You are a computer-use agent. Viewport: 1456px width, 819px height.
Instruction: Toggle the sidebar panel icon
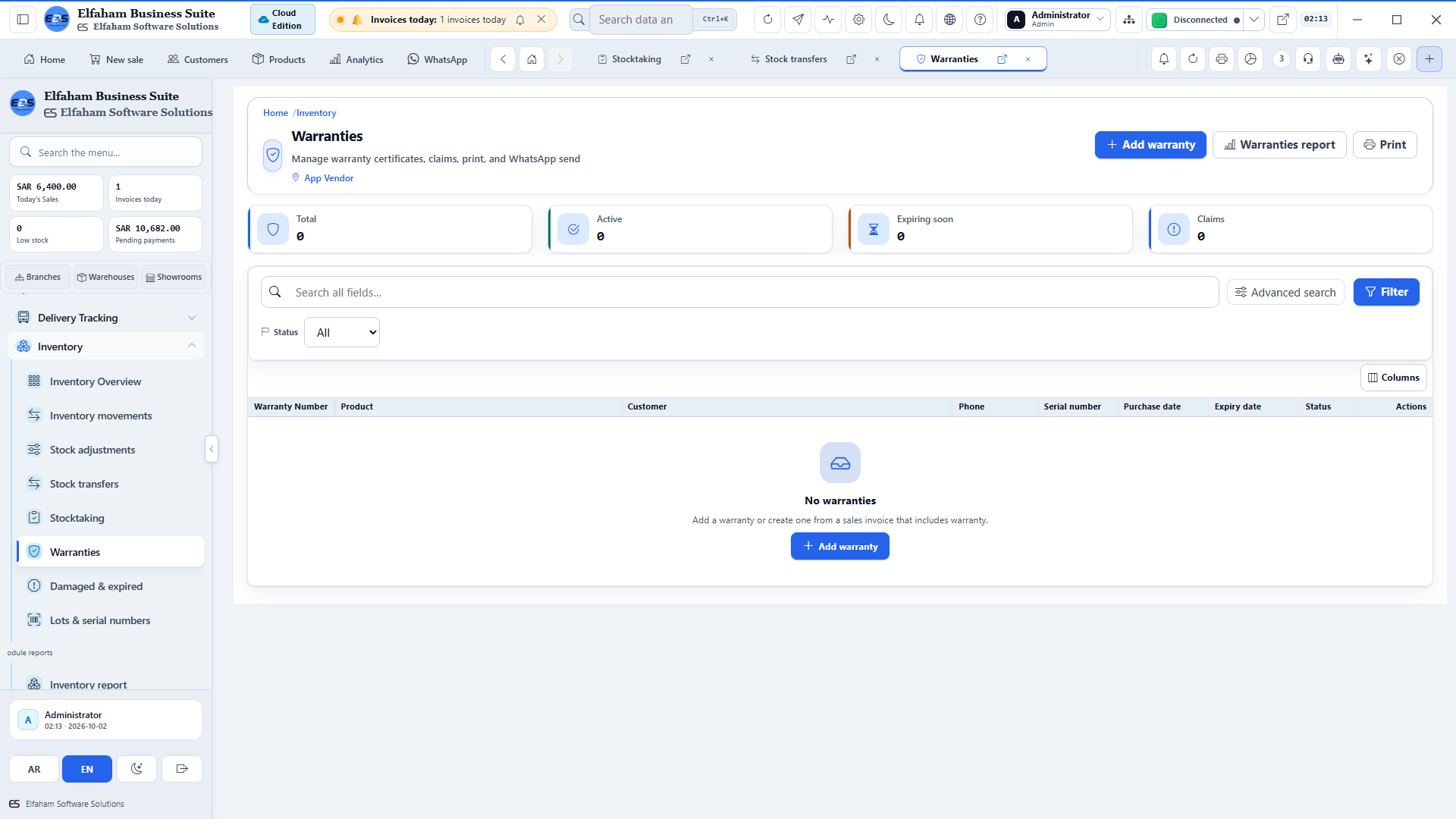click(x=23, y=20)
